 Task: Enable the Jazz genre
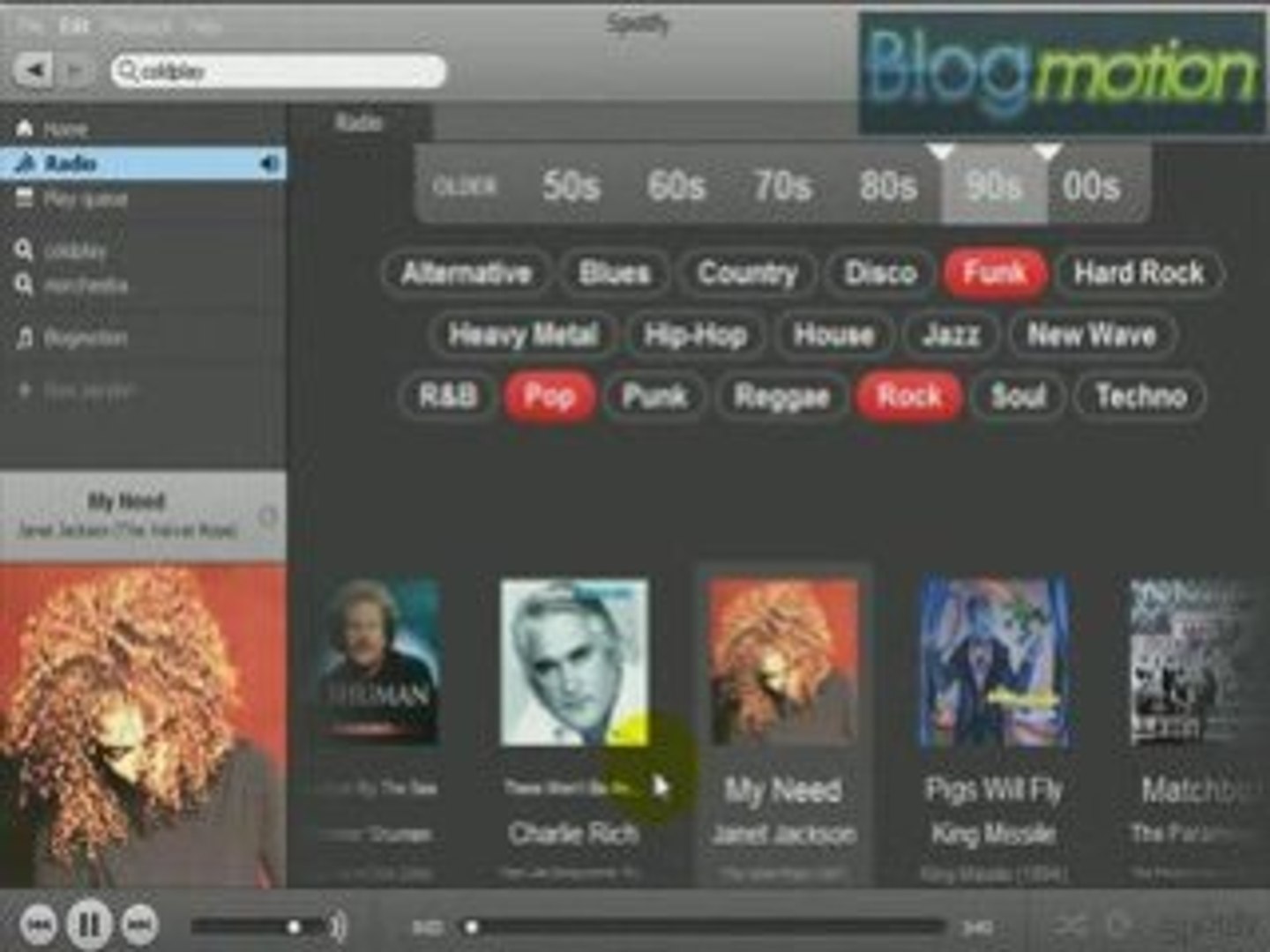[951, 335]
